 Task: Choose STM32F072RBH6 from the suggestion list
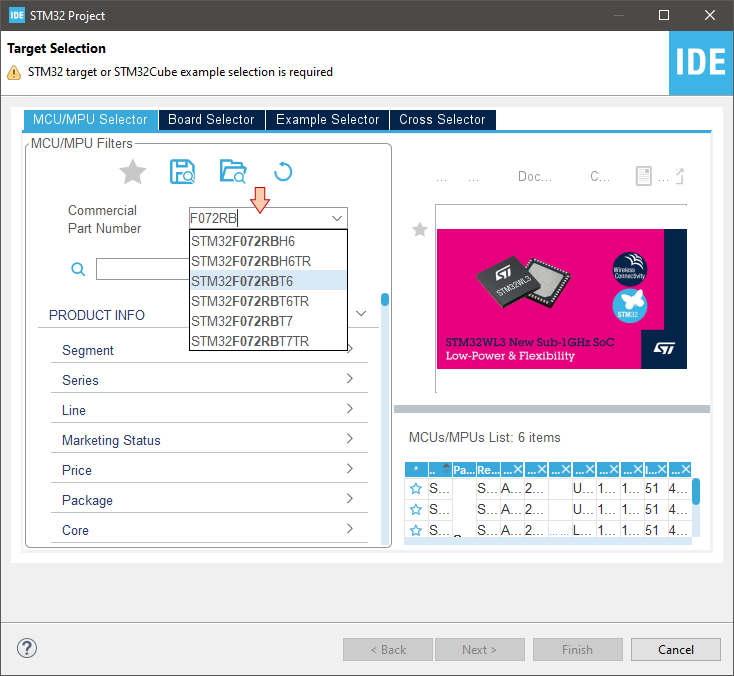268,241
